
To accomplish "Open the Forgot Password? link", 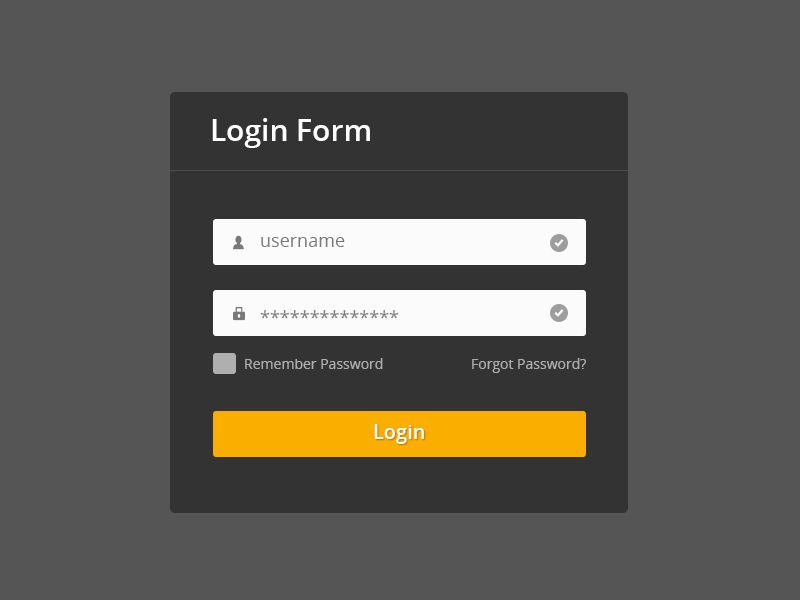I will coord(529,364).
